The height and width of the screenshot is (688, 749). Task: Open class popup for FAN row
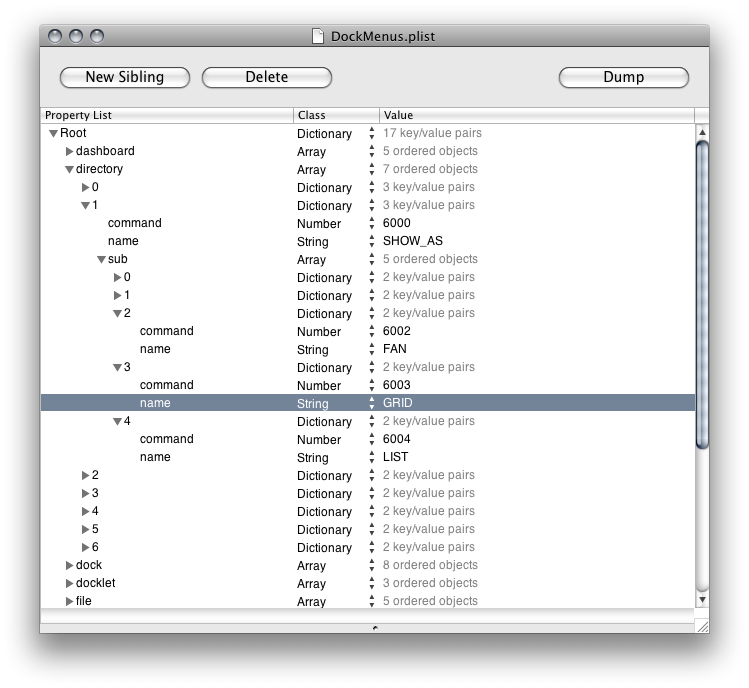372,349
